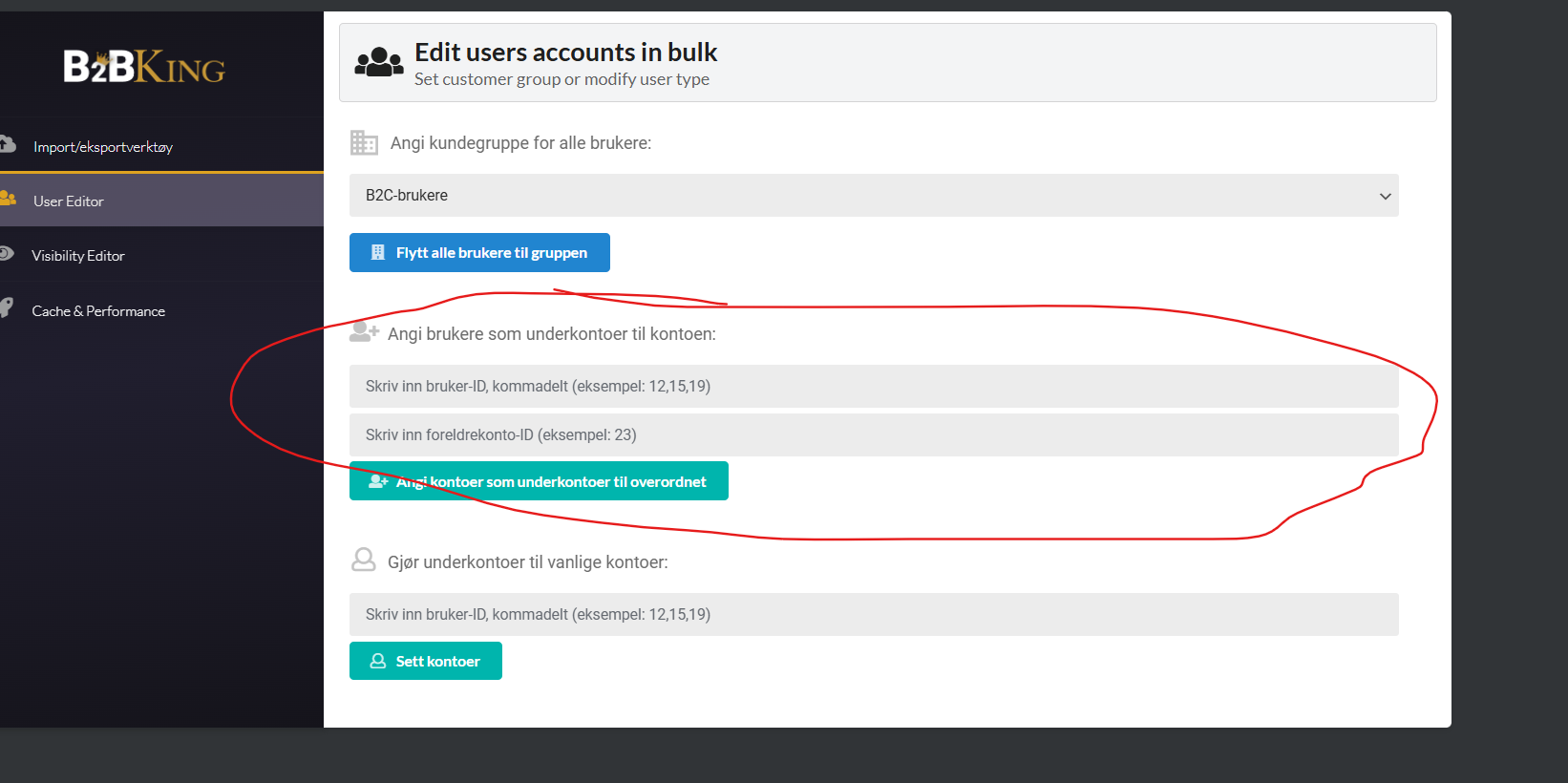Click the building icon beside Angi kundegruppe
The image size is (1568, 783).
click(x=364, y=142)
